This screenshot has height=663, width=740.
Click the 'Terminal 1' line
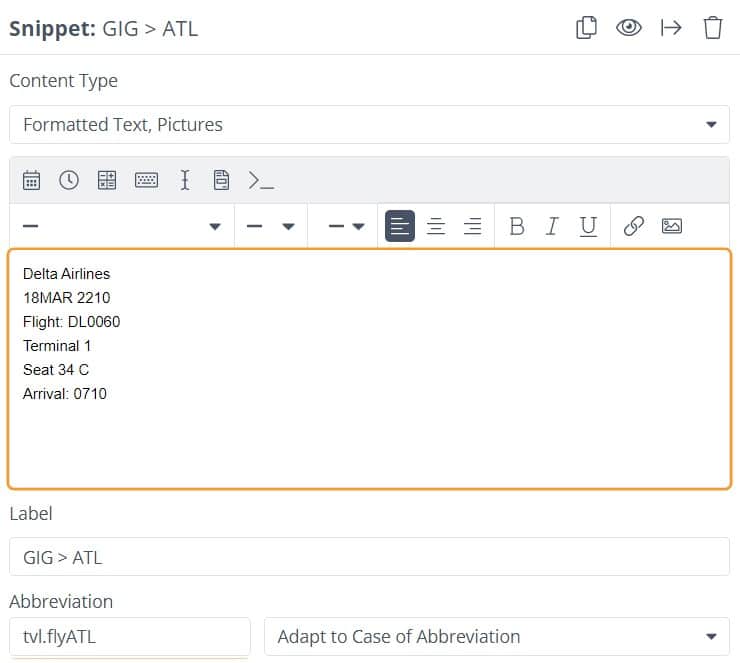click(x=57, y=346)
